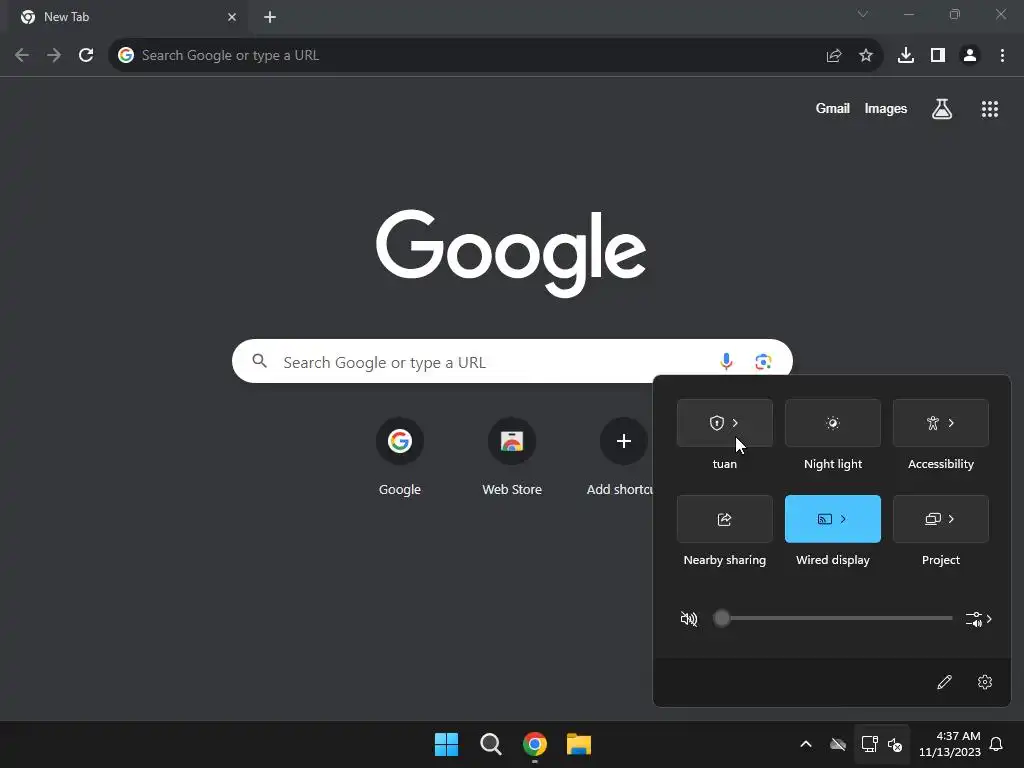Mute or unmute the speaker icon
1024x768 pixels.
pyautogui.click(x=689, y=618)
